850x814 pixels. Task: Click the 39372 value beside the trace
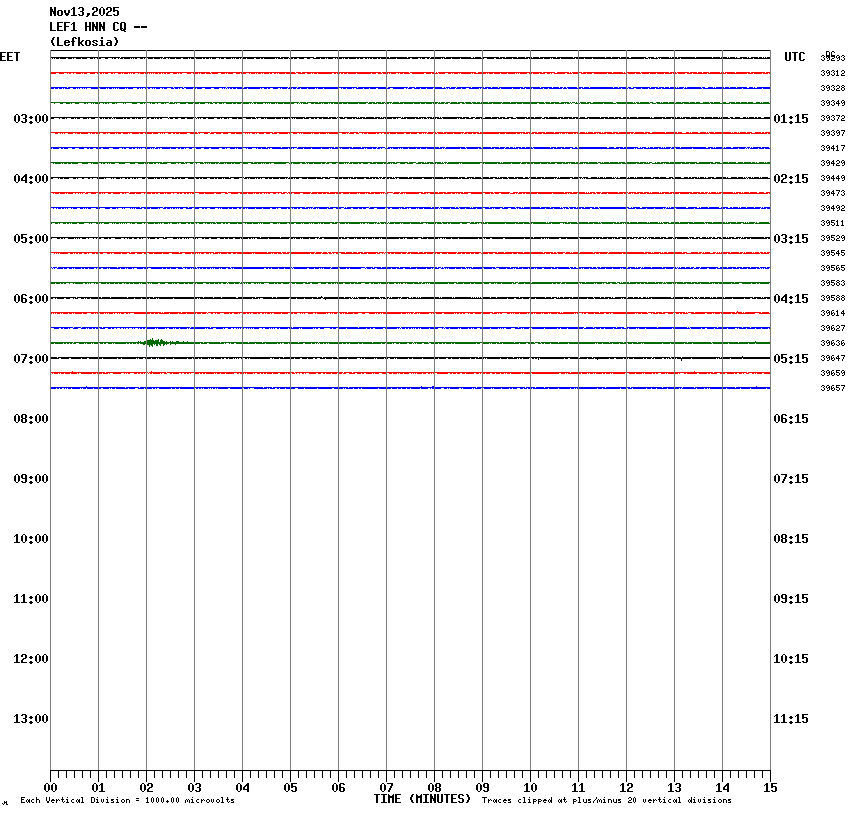point(832,118)
